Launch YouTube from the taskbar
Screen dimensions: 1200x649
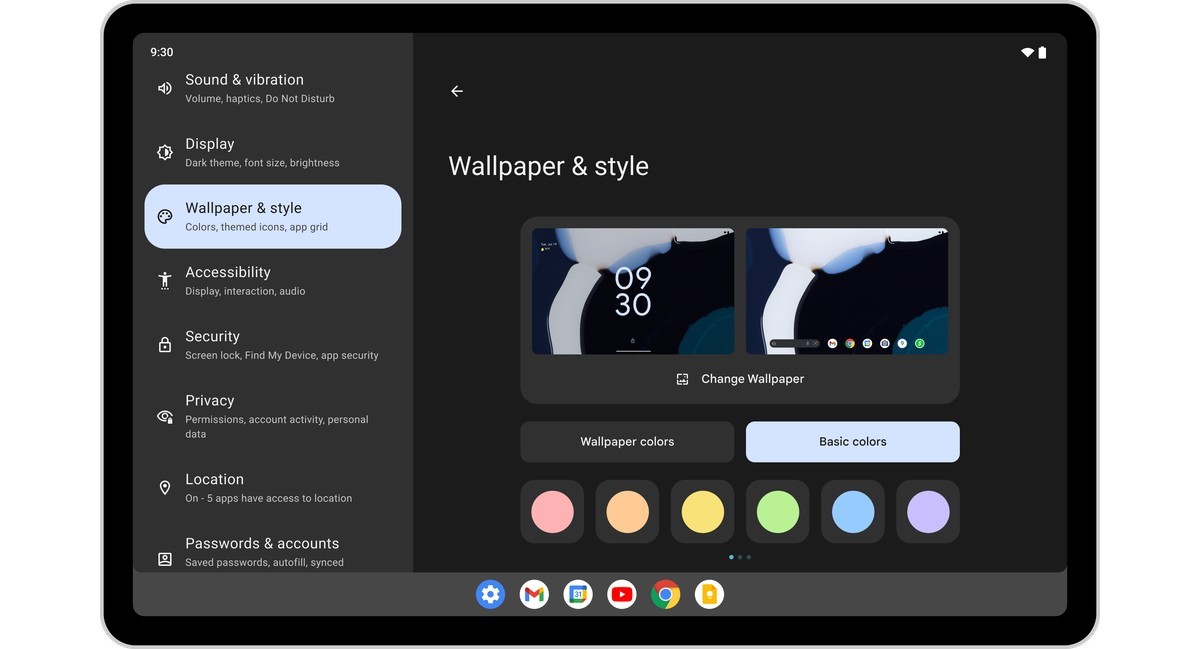click(622, 595)
